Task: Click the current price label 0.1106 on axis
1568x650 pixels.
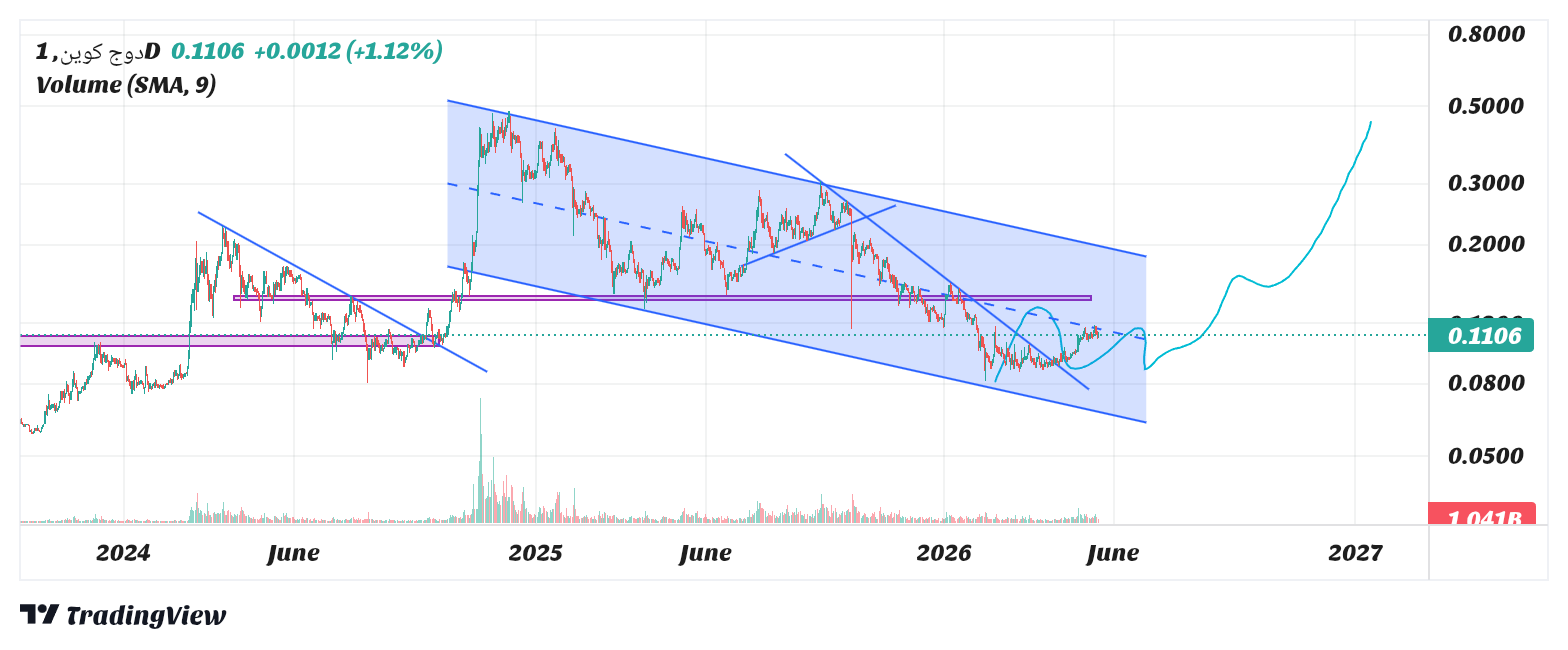Action: pyautogui.click(x=1480, y=336)
